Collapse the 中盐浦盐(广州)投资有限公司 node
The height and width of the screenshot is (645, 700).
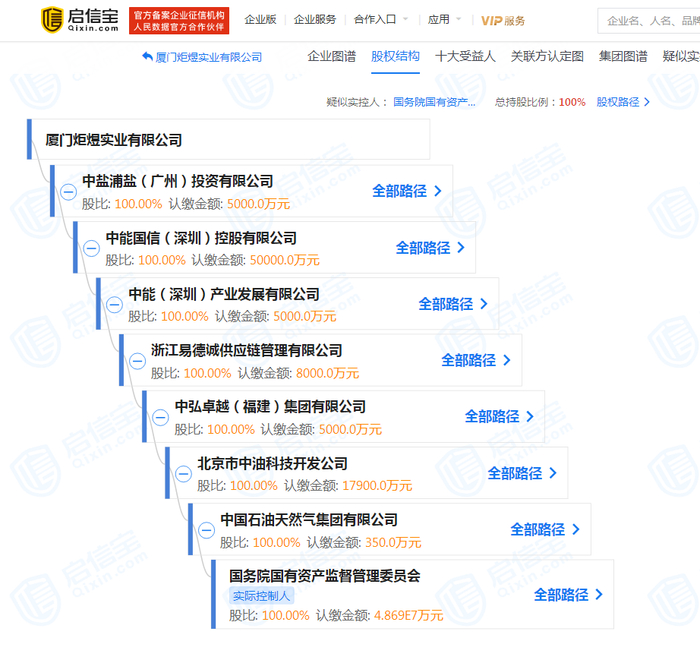(68, 192)
